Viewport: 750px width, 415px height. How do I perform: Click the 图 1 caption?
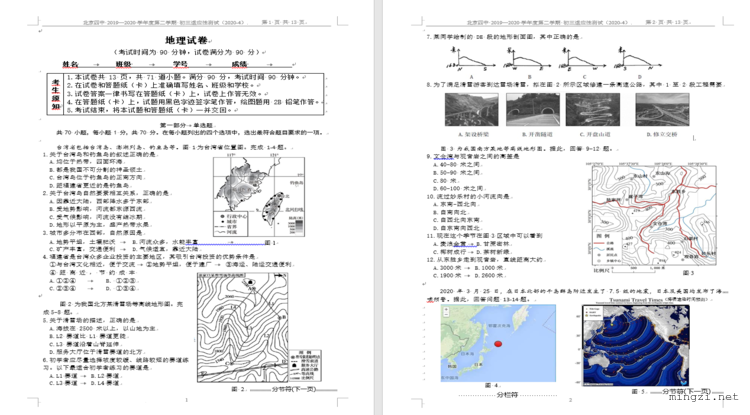coord(270,242)
